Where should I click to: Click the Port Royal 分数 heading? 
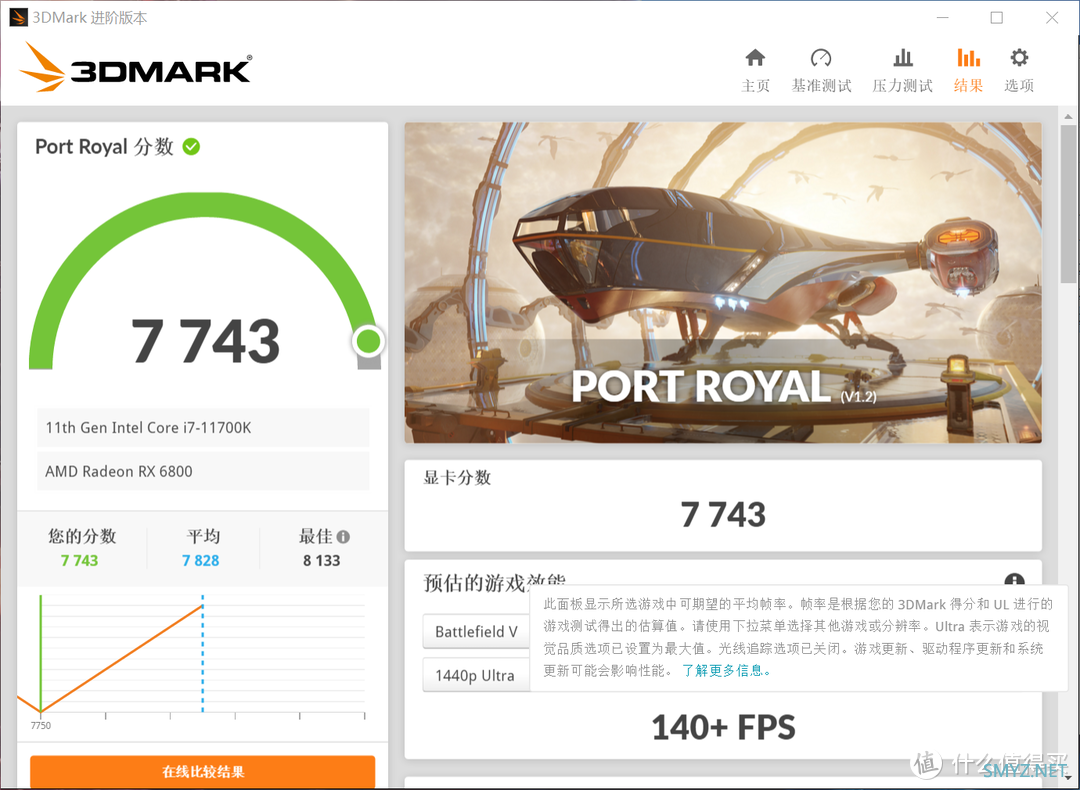[104, 147]
